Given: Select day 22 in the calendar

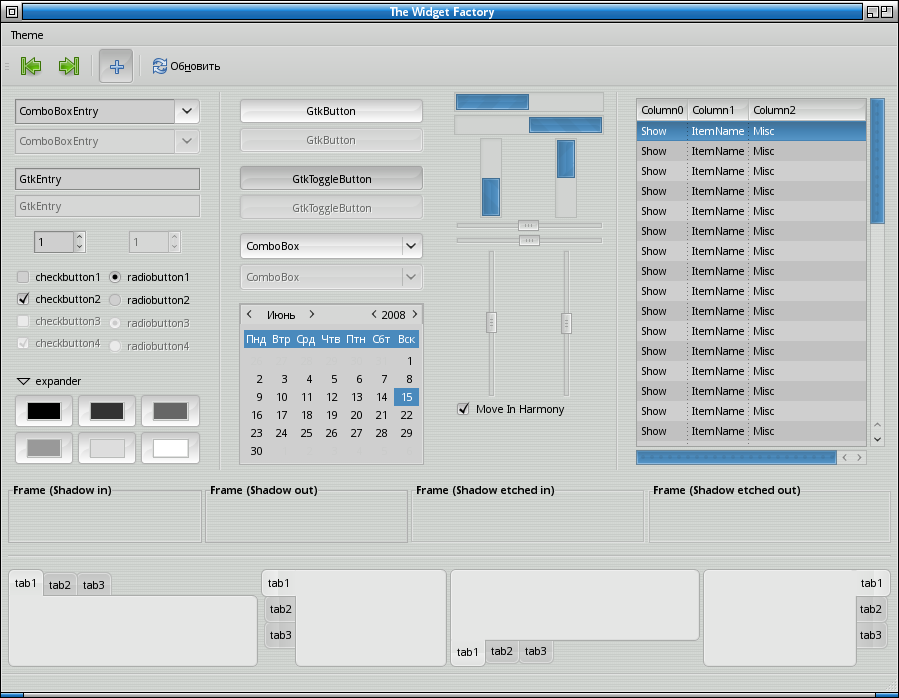Looking at the screenshot, I should coord(406,415).
